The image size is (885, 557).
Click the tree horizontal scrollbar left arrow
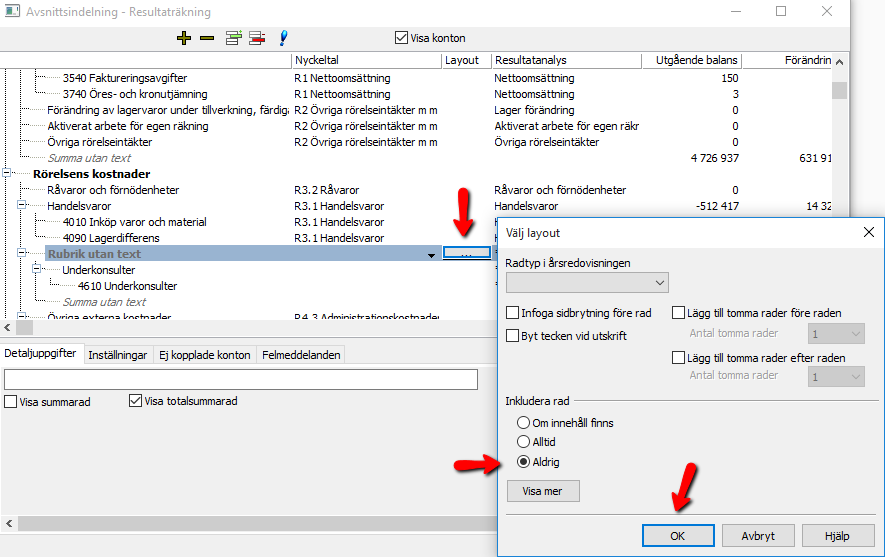[7, 327]
